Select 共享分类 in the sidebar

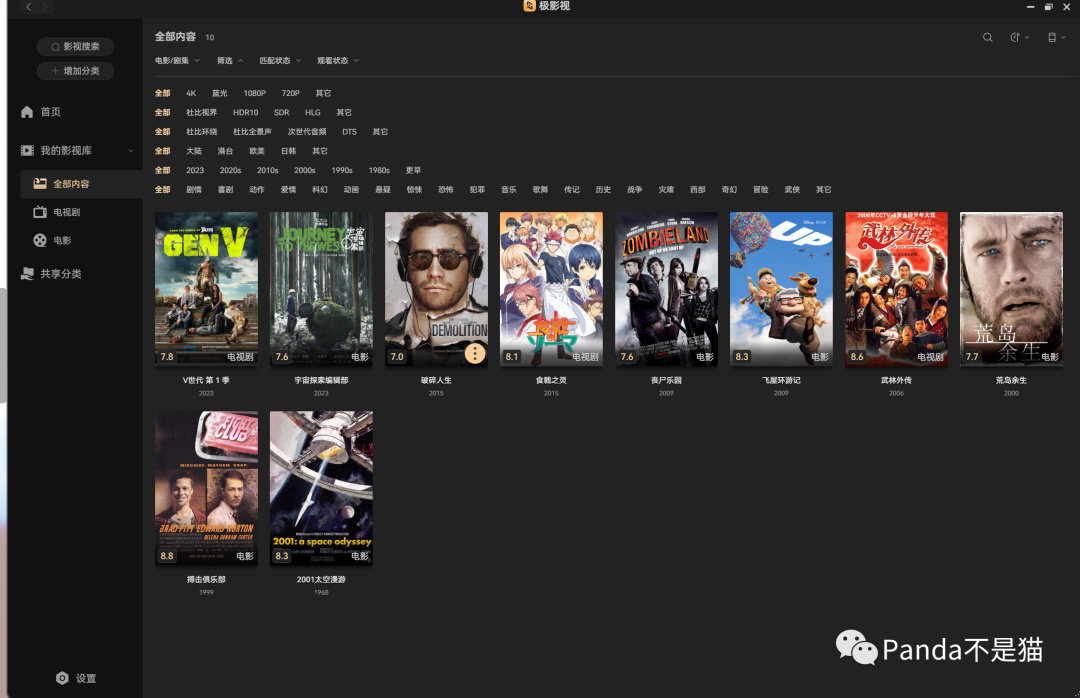(x=61, y=274)
